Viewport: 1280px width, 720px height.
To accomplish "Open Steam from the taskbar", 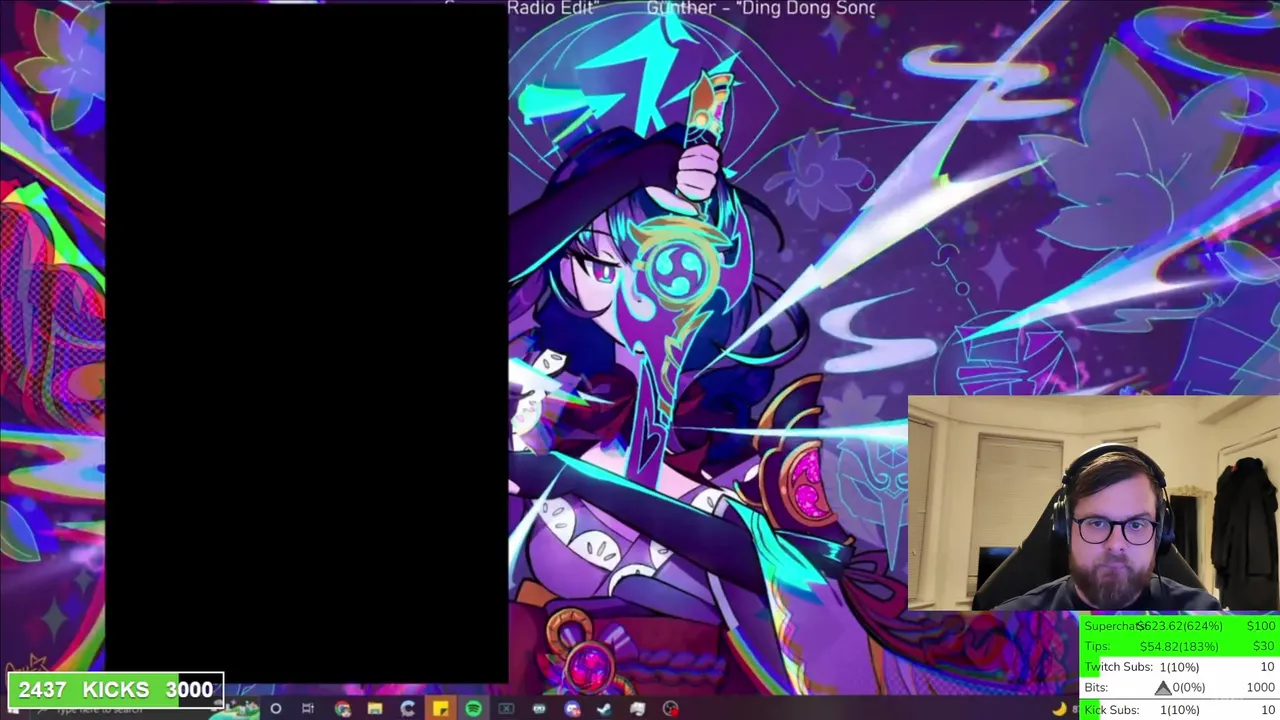I will coord(604,709).
